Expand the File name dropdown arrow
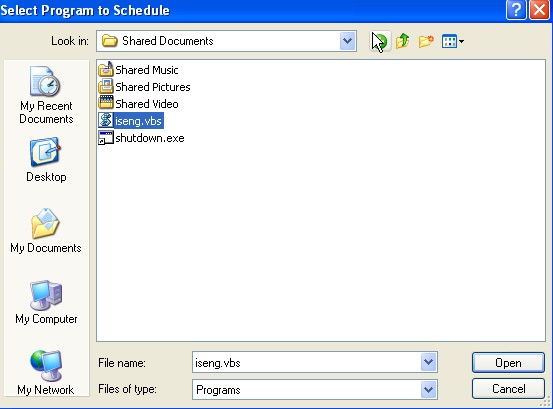 (x=429, y=362)
